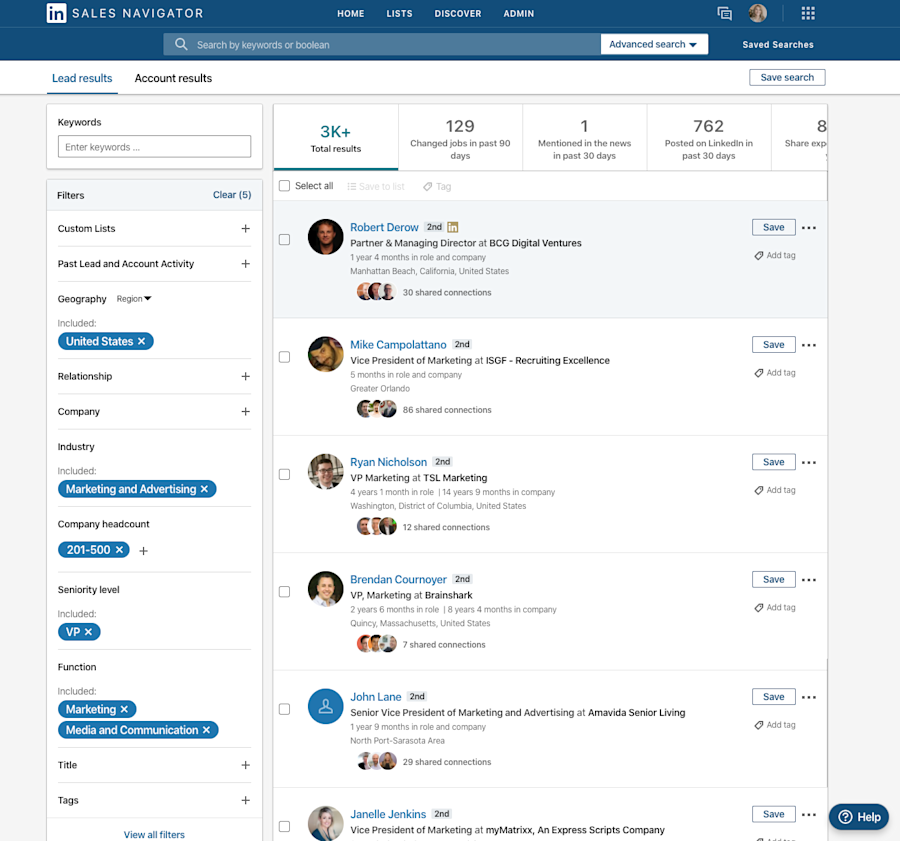Select Ryan Nicholson's checkbox
The width and height of the screenshot is (900, 841).
[284, 474]
